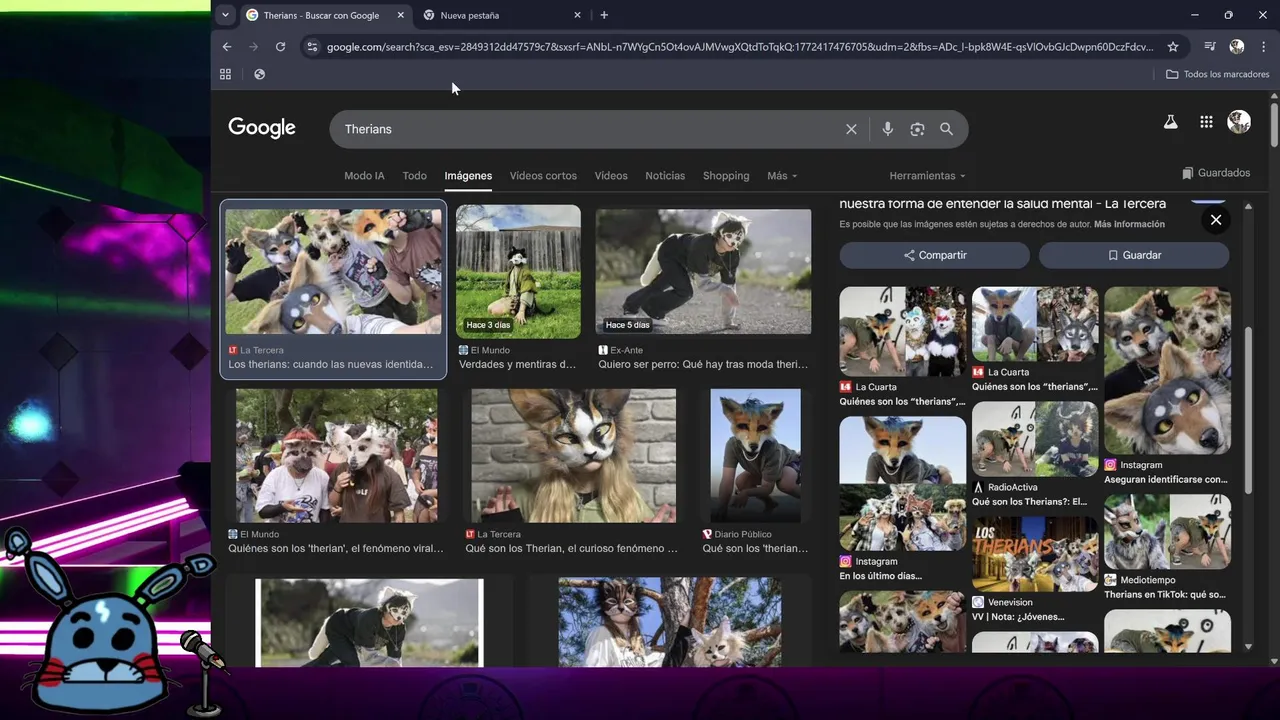The height and width of the screenshot is (720, 1280).
Task: Switch to the Shopping tab
Action: coord(726,176)
